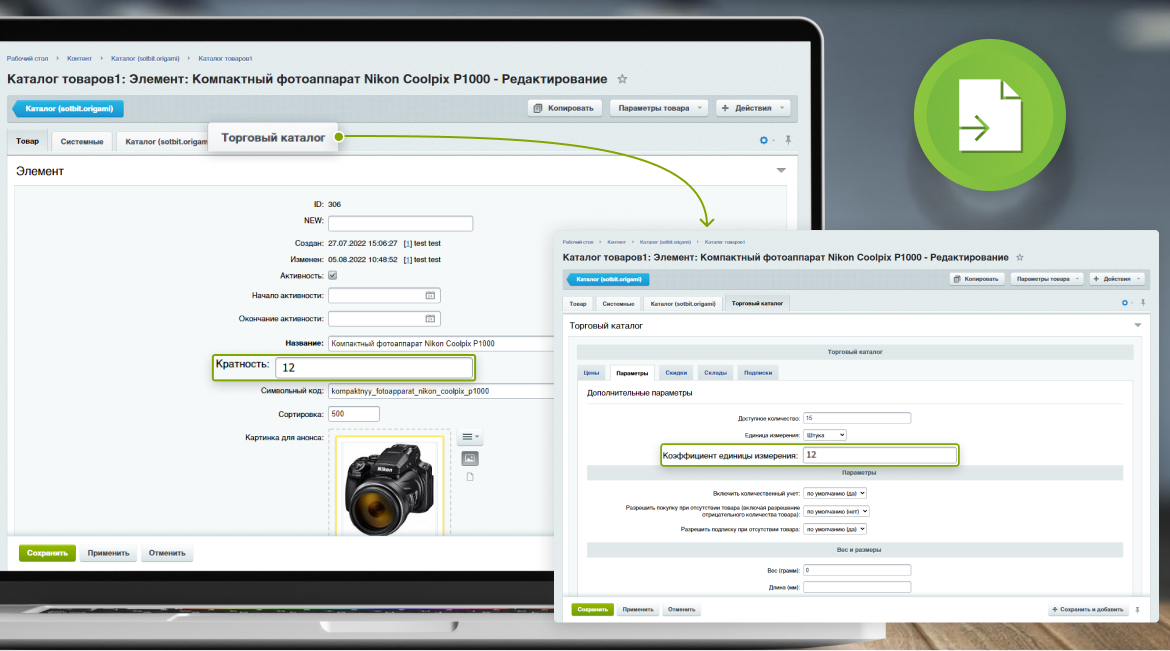Open the calendar for Окончание активности
The height and width of the screenshot is (651, 1170).
[x=431, y=319]
